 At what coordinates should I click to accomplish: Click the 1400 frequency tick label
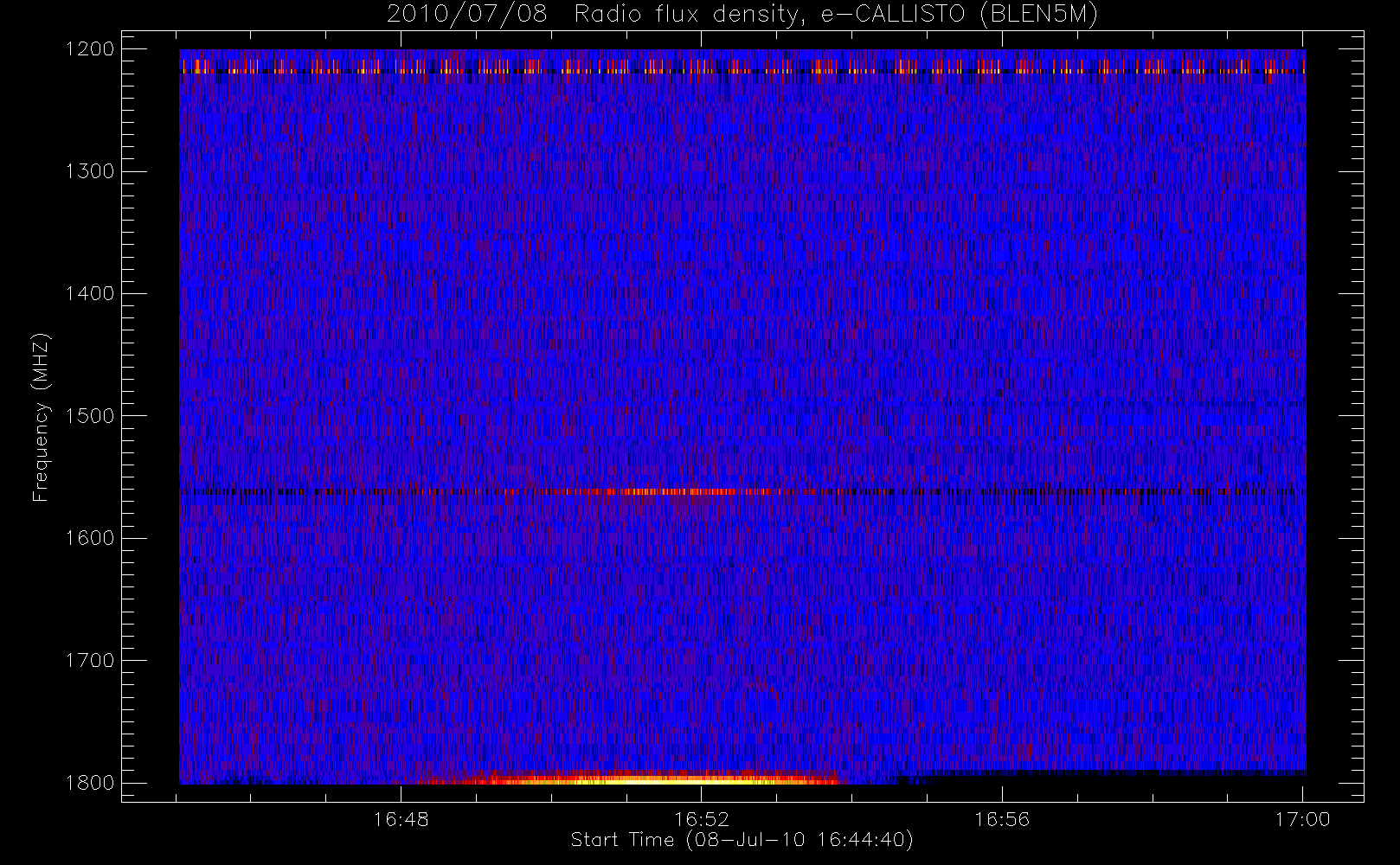click(x=90, y=294)
